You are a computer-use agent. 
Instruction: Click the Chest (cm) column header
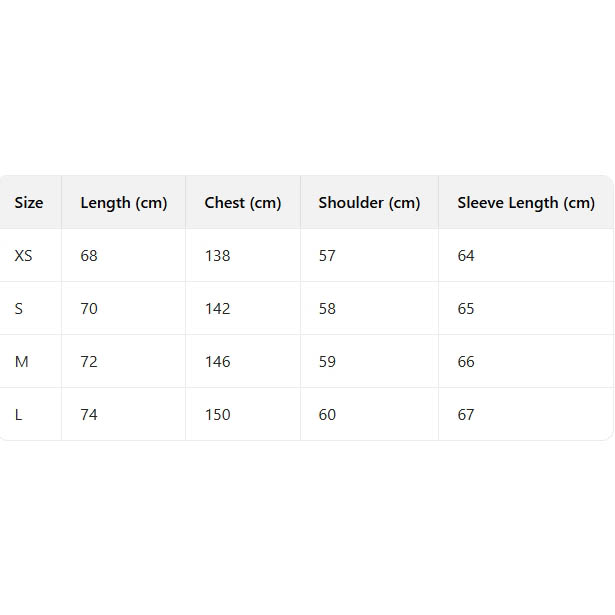pos(243,203)
